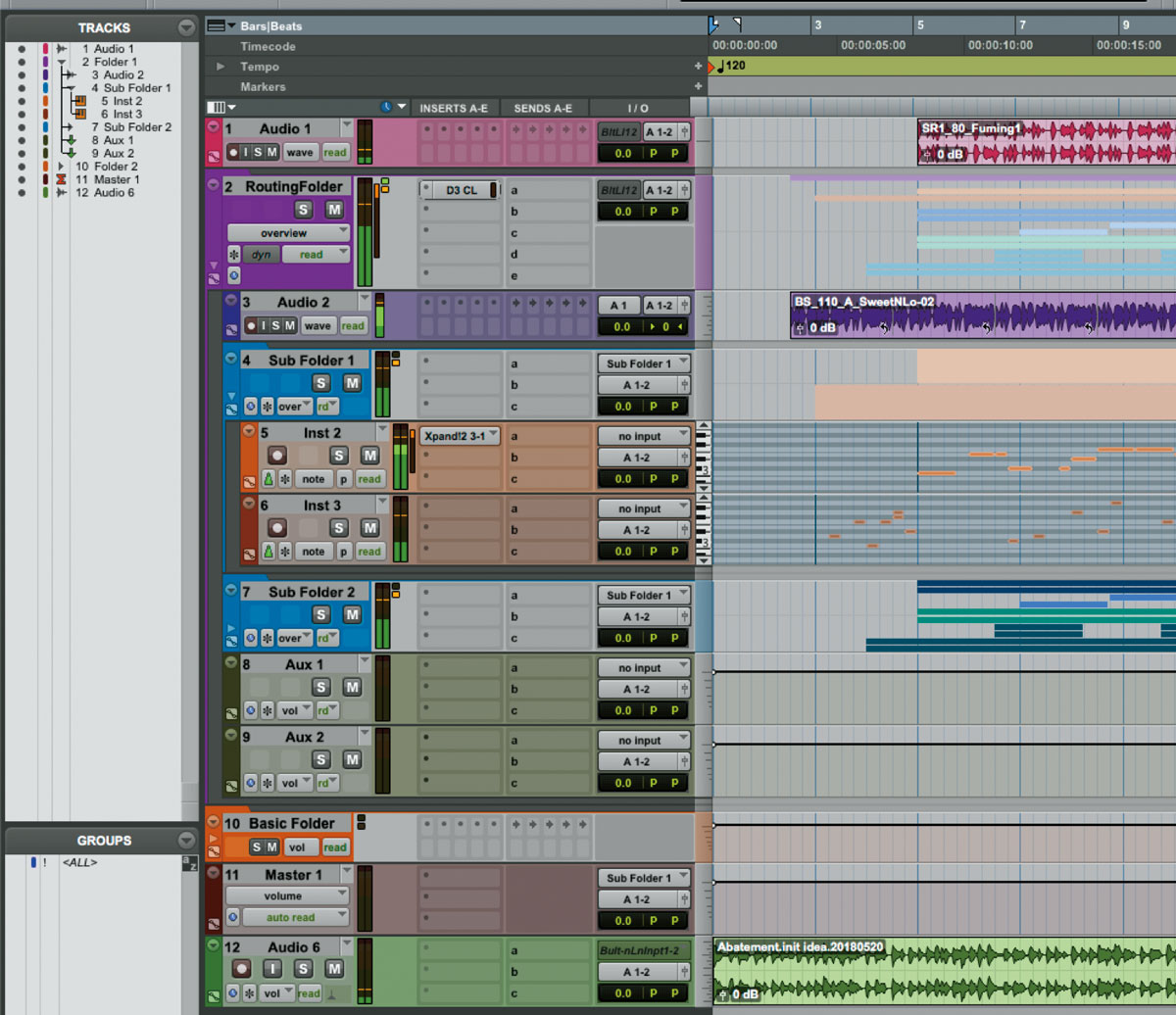
Task: Open Audio 1 track view selector showing wave
Action: click(x=300, y=152)
